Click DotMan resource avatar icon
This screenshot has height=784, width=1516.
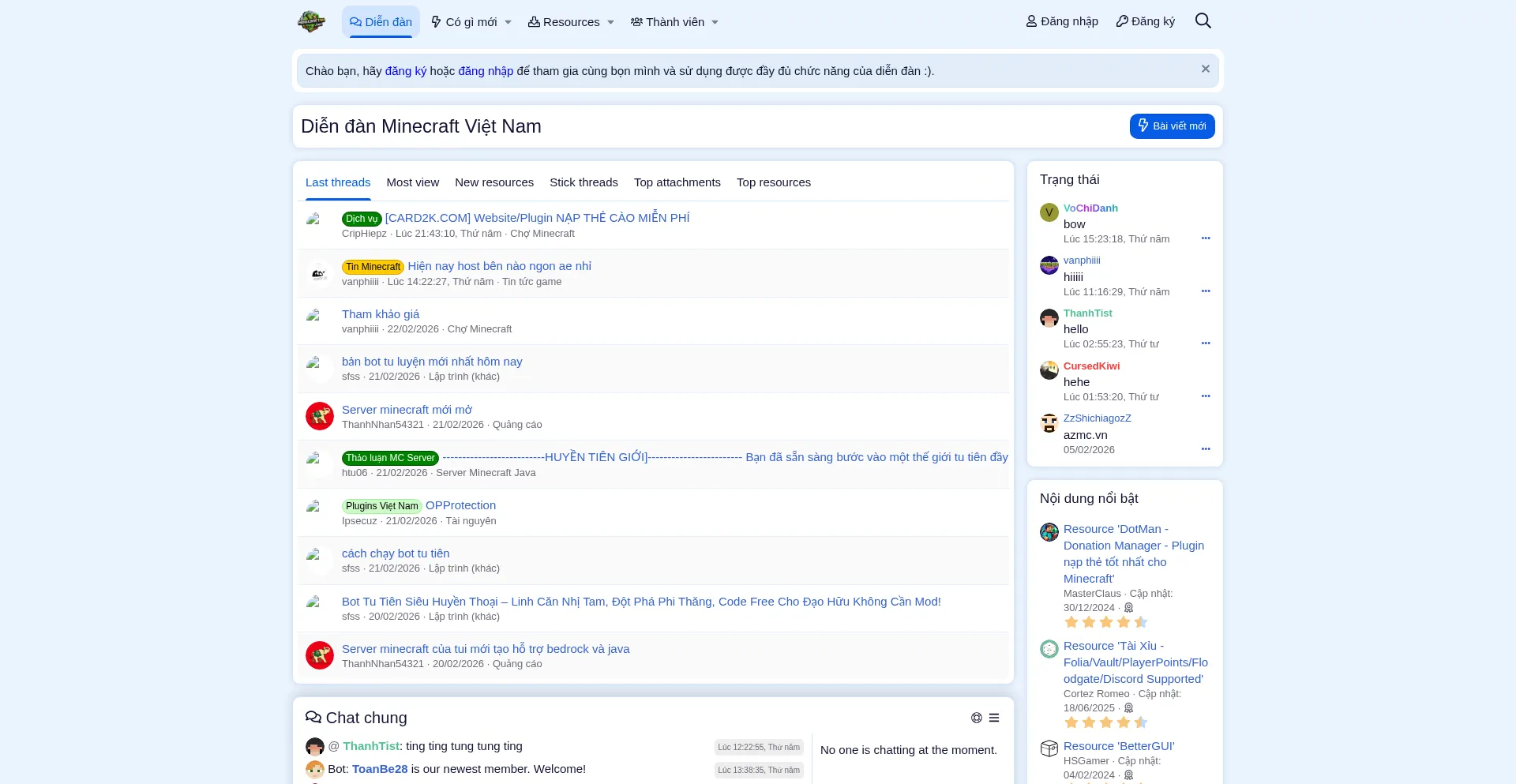coord(1049,532)
